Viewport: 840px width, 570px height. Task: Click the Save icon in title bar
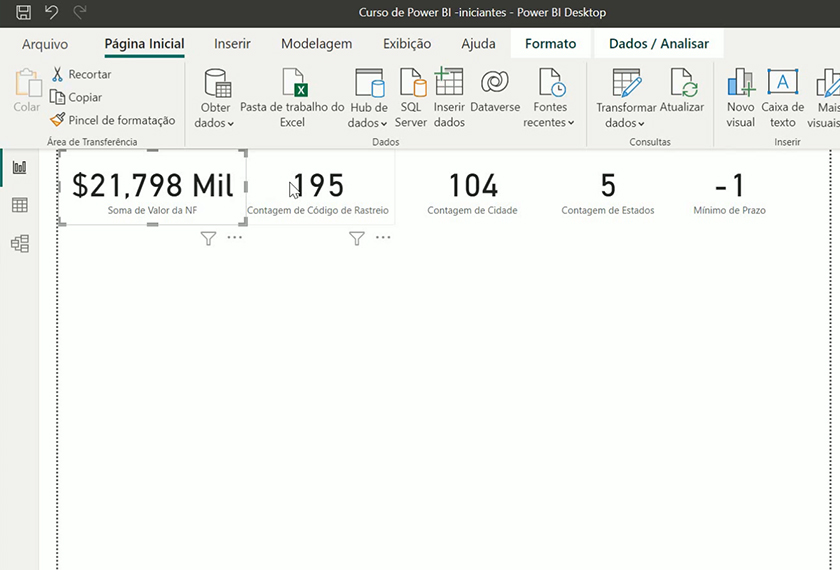point(23,13)
